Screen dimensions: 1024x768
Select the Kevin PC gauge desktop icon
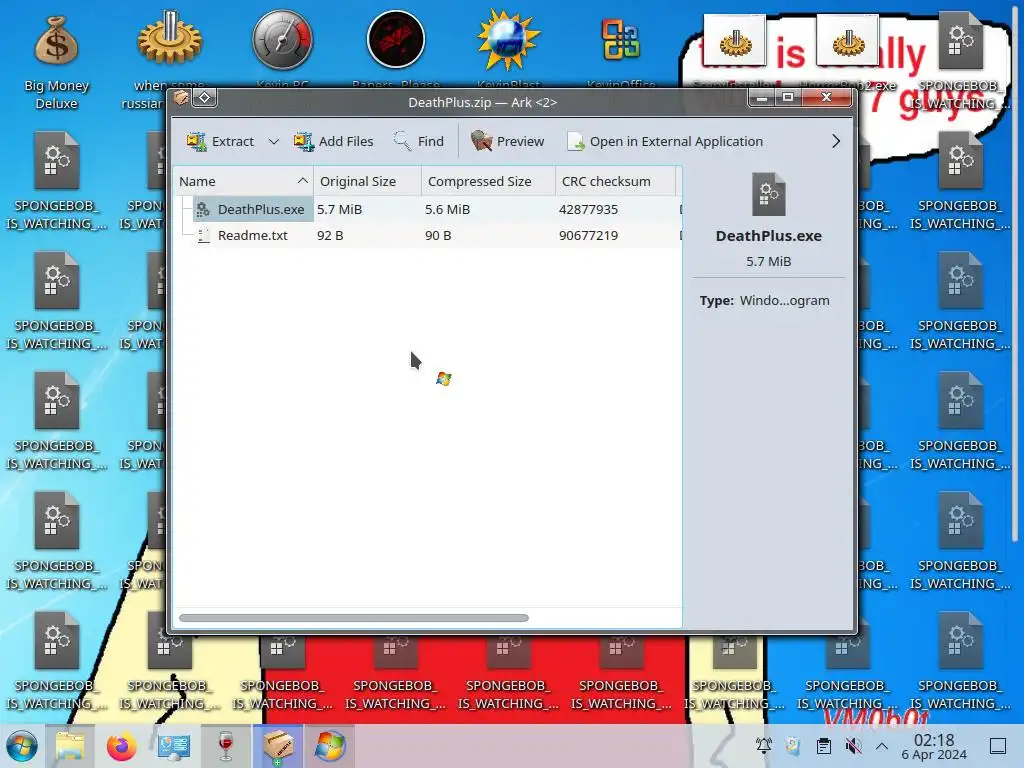point(283,40)
